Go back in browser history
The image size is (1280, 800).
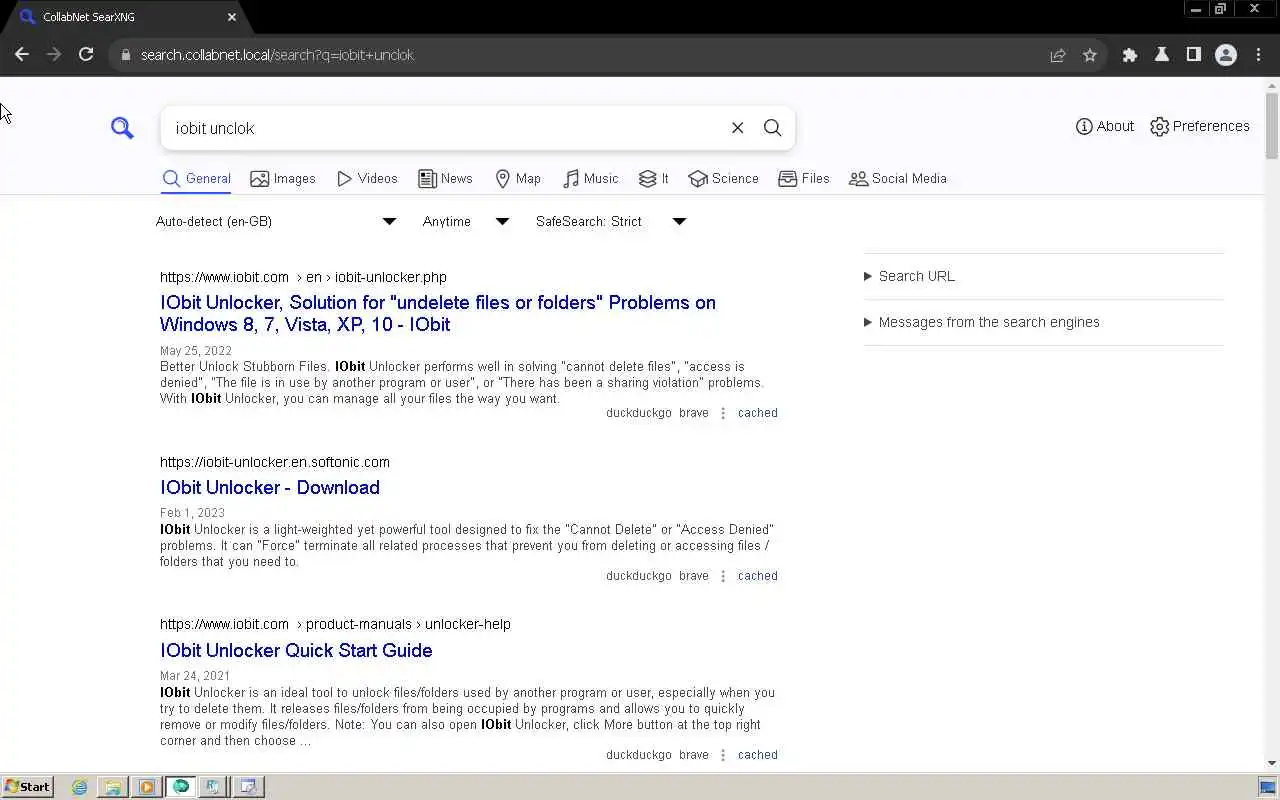pyautogui.click(x=22, y=55)
